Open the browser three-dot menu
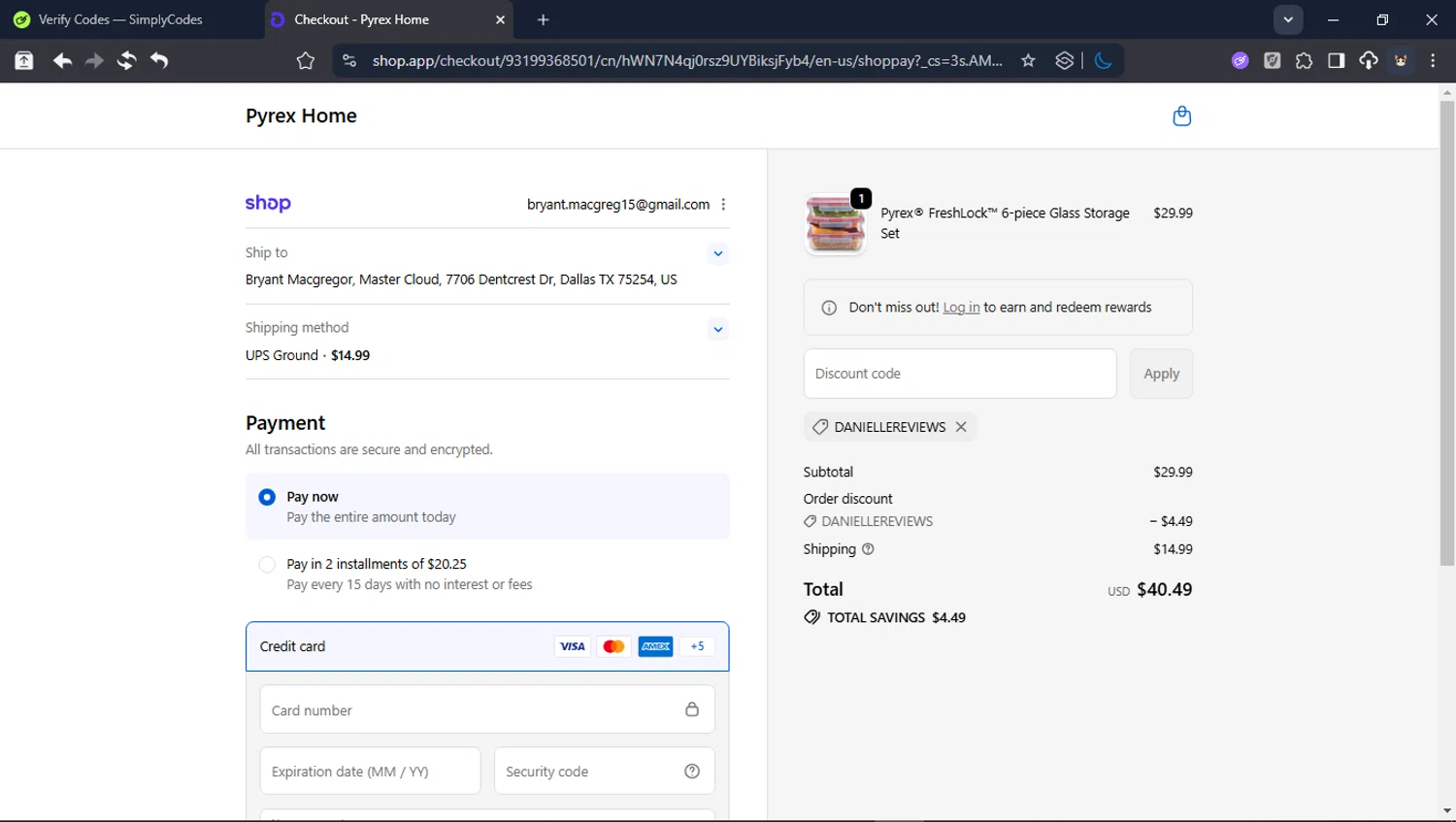This screenshot has width=1456, height=822. [1433, 60]
